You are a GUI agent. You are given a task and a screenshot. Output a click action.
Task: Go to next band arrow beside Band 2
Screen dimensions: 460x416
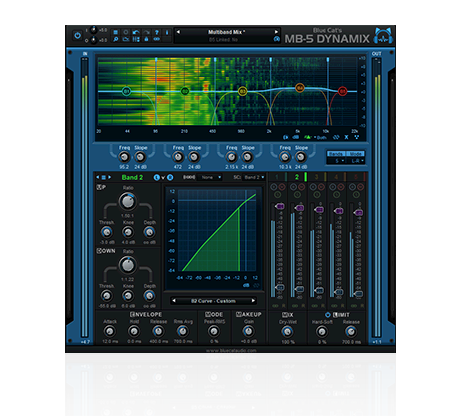click(109, 177)
